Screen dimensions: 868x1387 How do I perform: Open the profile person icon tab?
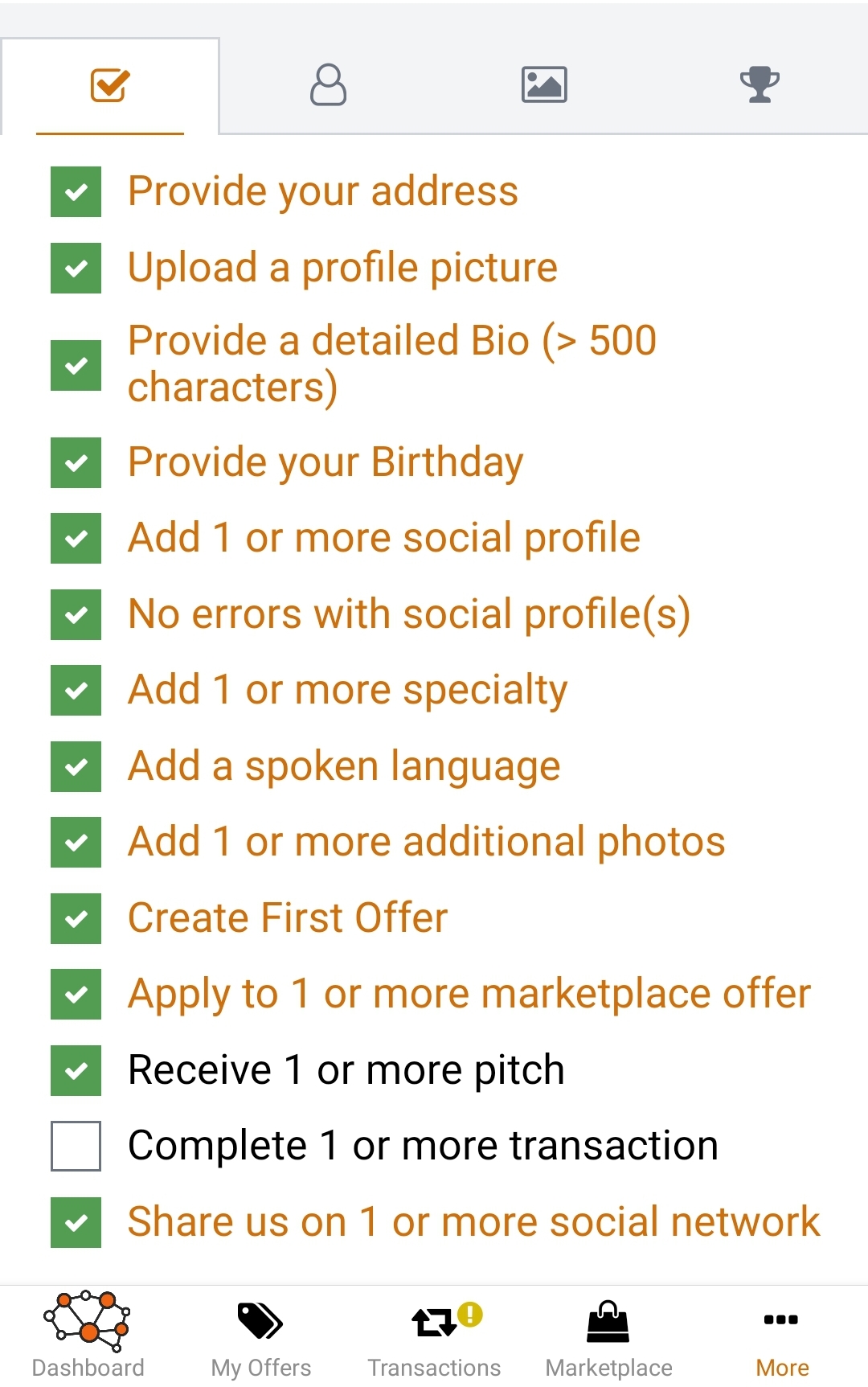tap(328, 84)
